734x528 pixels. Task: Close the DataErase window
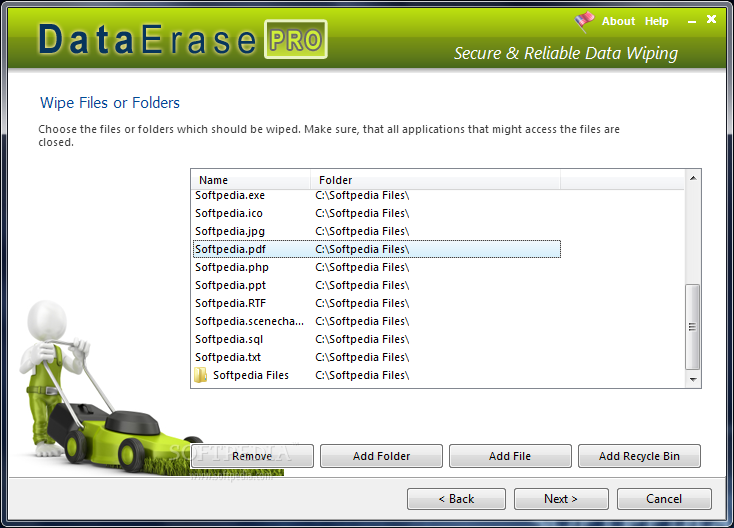(x=712, y=19)
